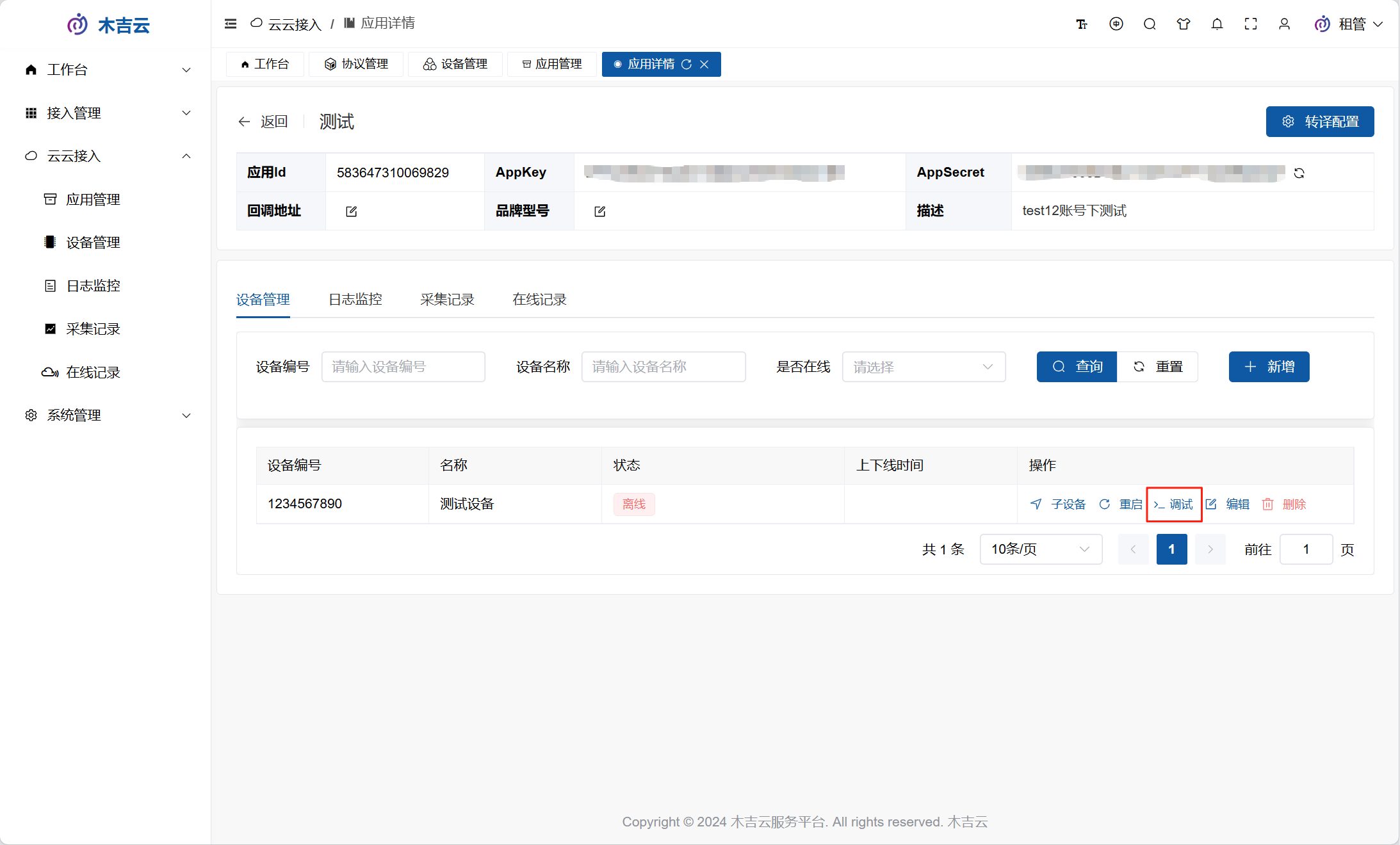Switch to 在线记录 tab in details

pos(539,300)
